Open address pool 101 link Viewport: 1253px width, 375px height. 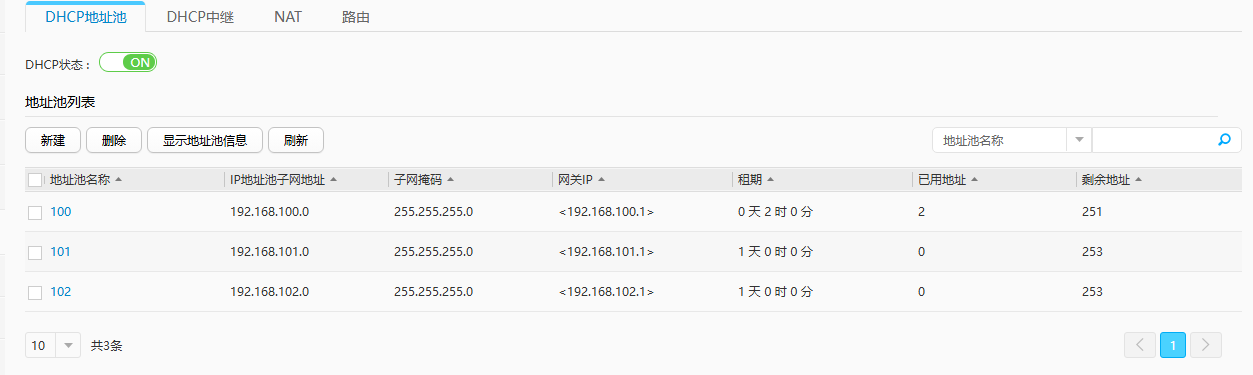pos(60,252)
